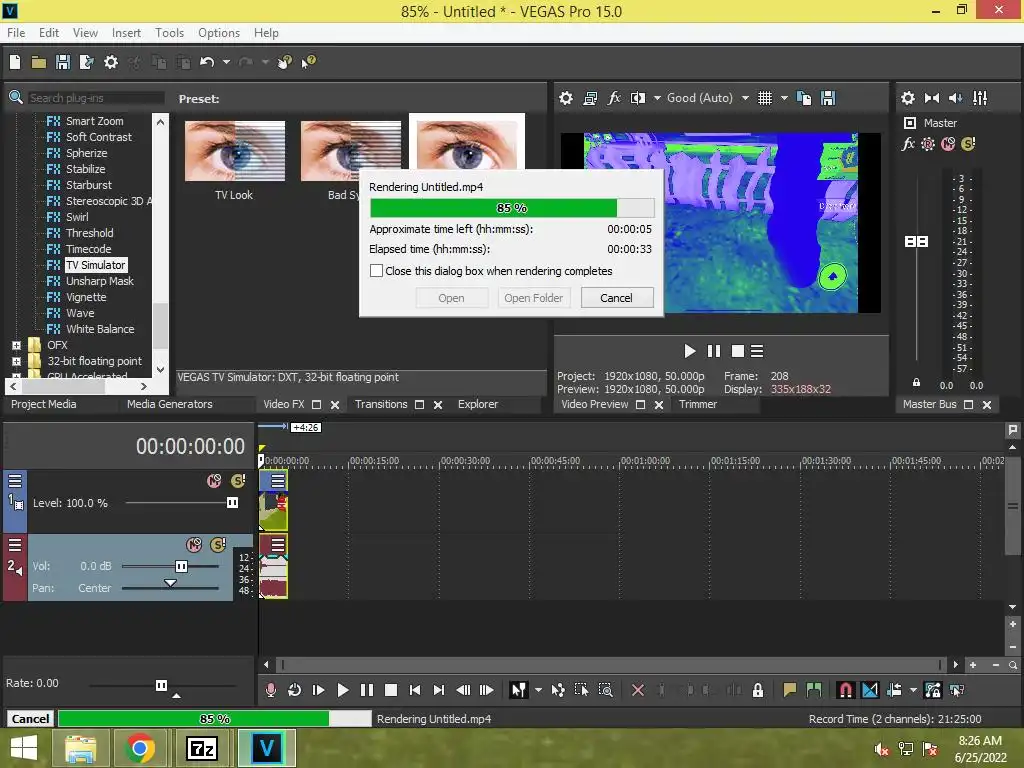Click the status bar Cancel button

point(30,719)
